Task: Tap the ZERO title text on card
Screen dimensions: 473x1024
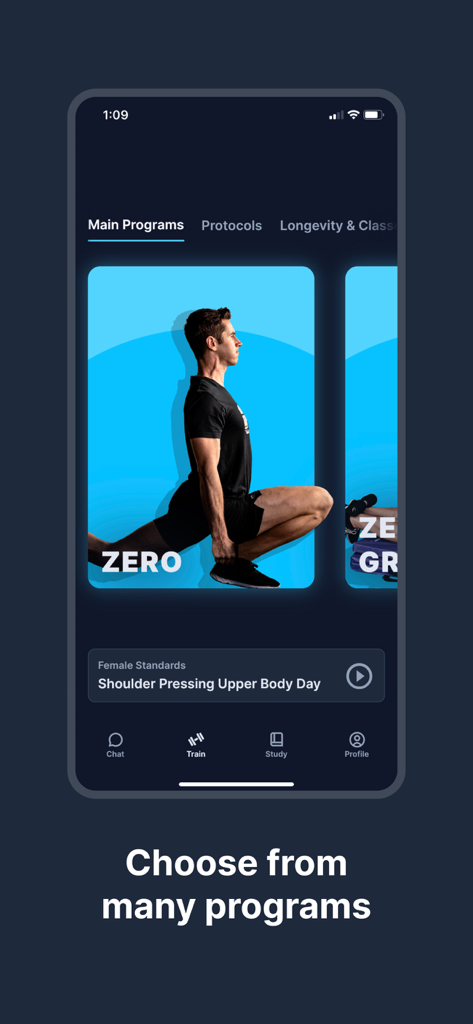Action: pos(141,562)
